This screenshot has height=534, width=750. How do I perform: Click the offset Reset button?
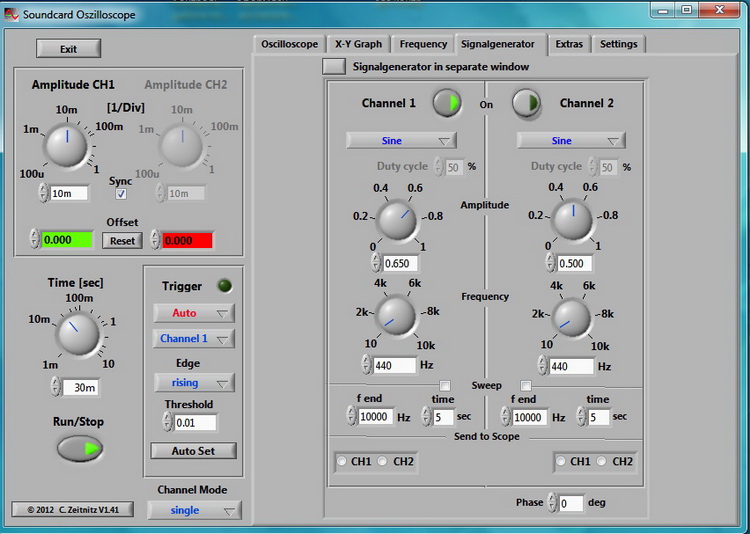(122, 240)
